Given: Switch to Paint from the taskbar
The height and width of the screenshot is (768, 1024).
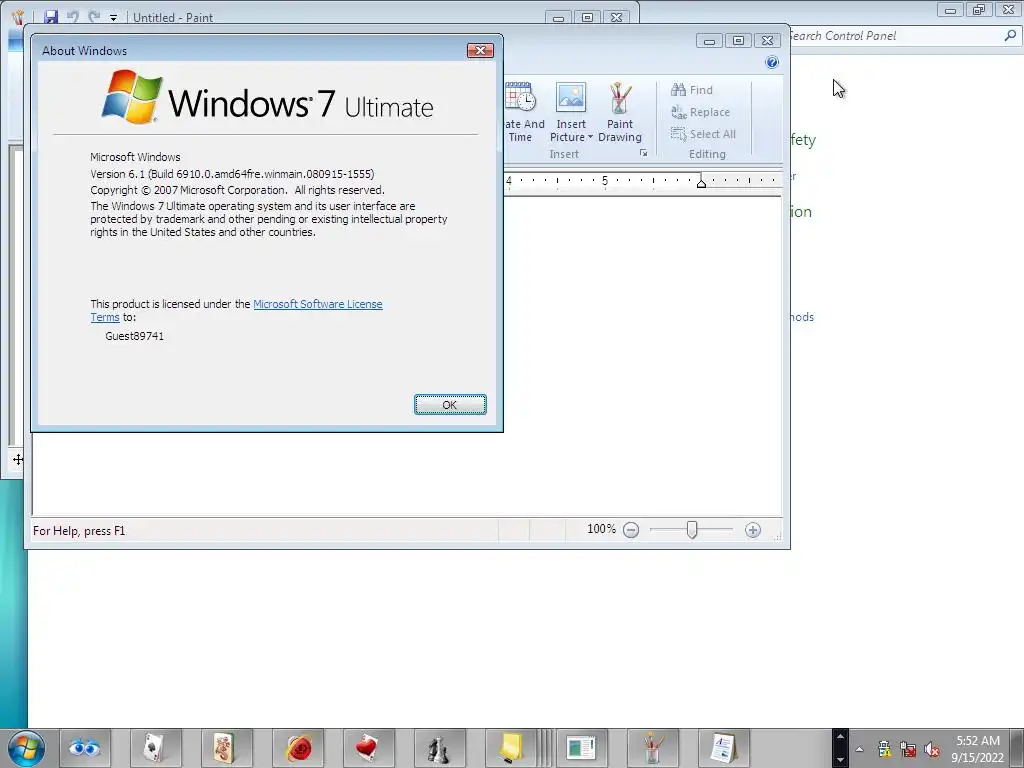Looking at the screenshot, I should click(652, 748).
